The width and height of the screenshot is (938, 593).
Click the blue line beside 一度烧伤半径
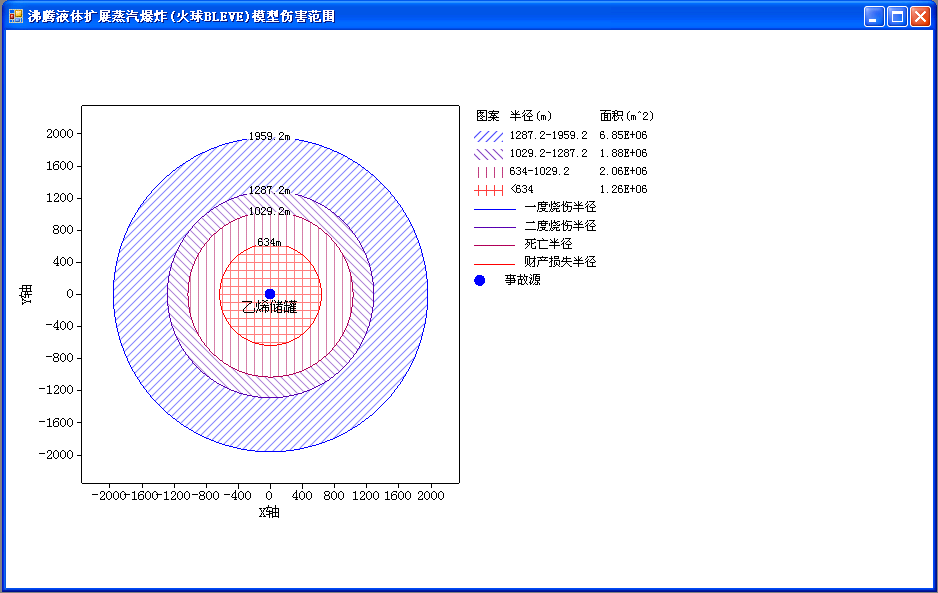pyautogui.click(x=495, y=209)
